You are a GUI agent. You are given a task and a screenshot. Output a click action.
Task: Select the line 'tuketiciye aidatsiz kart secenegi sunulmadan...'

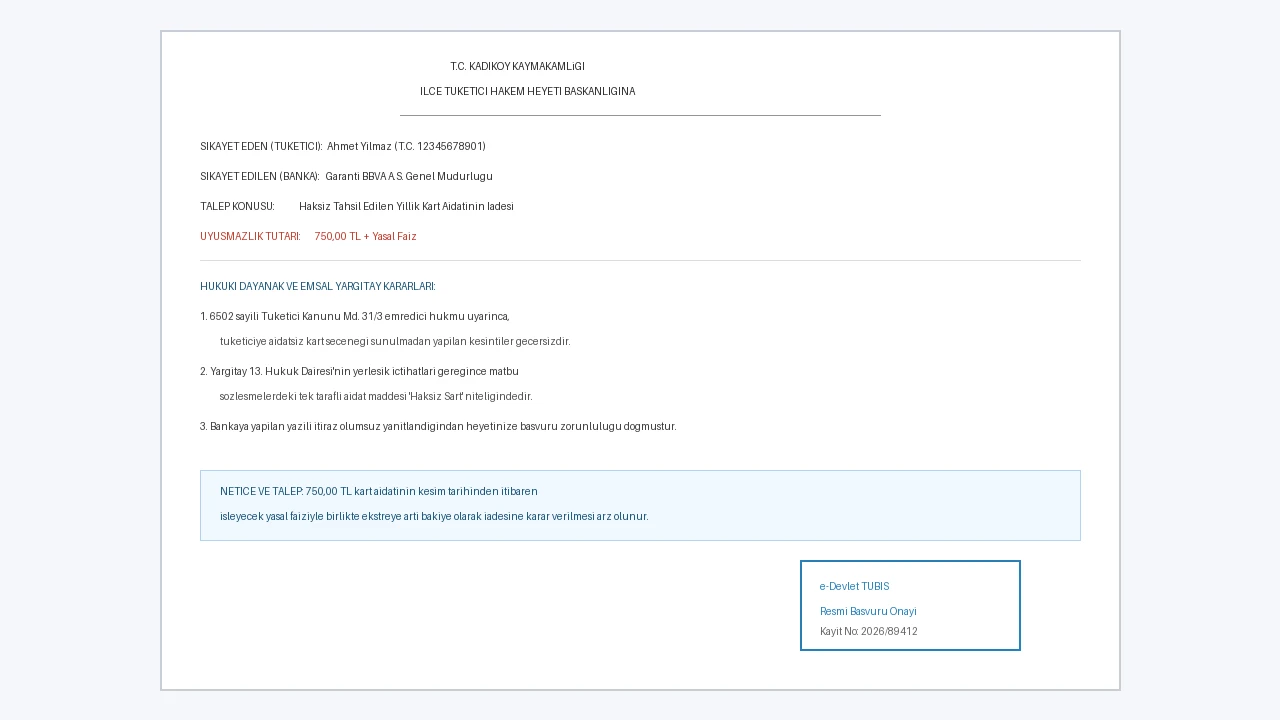click(x=395, y=341)
